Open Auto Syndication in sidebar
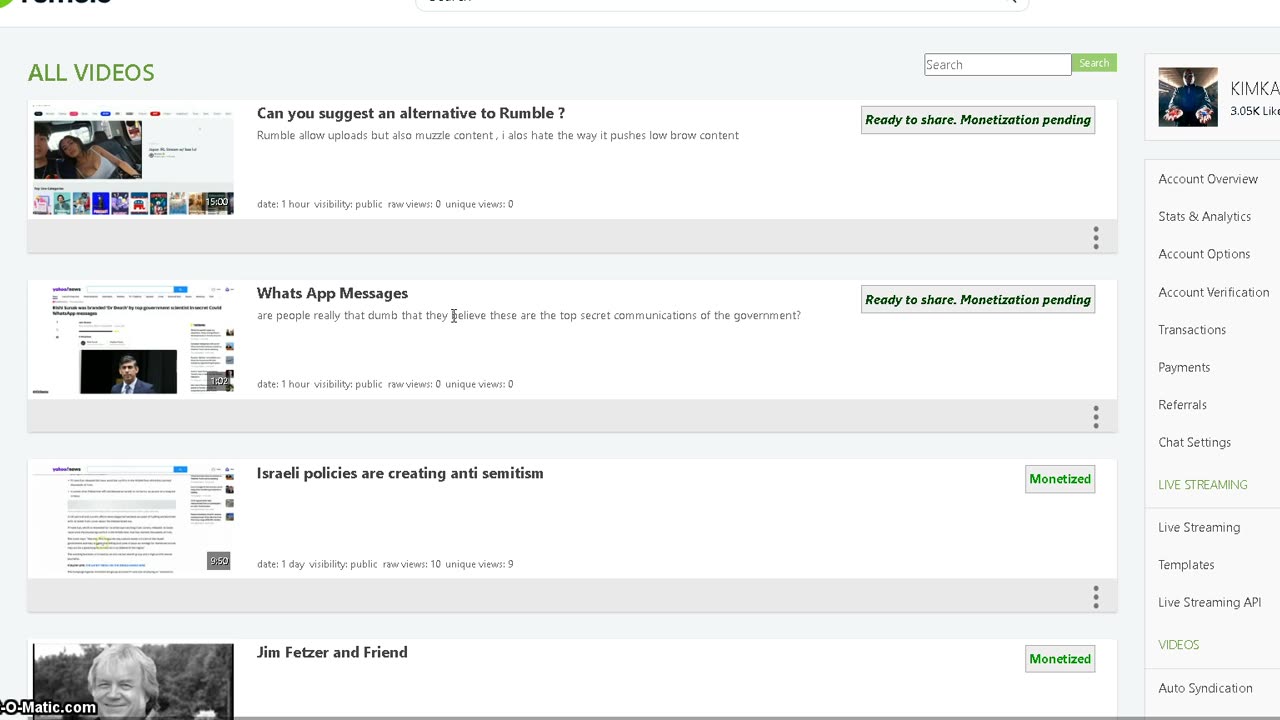 pos(1205,688)
